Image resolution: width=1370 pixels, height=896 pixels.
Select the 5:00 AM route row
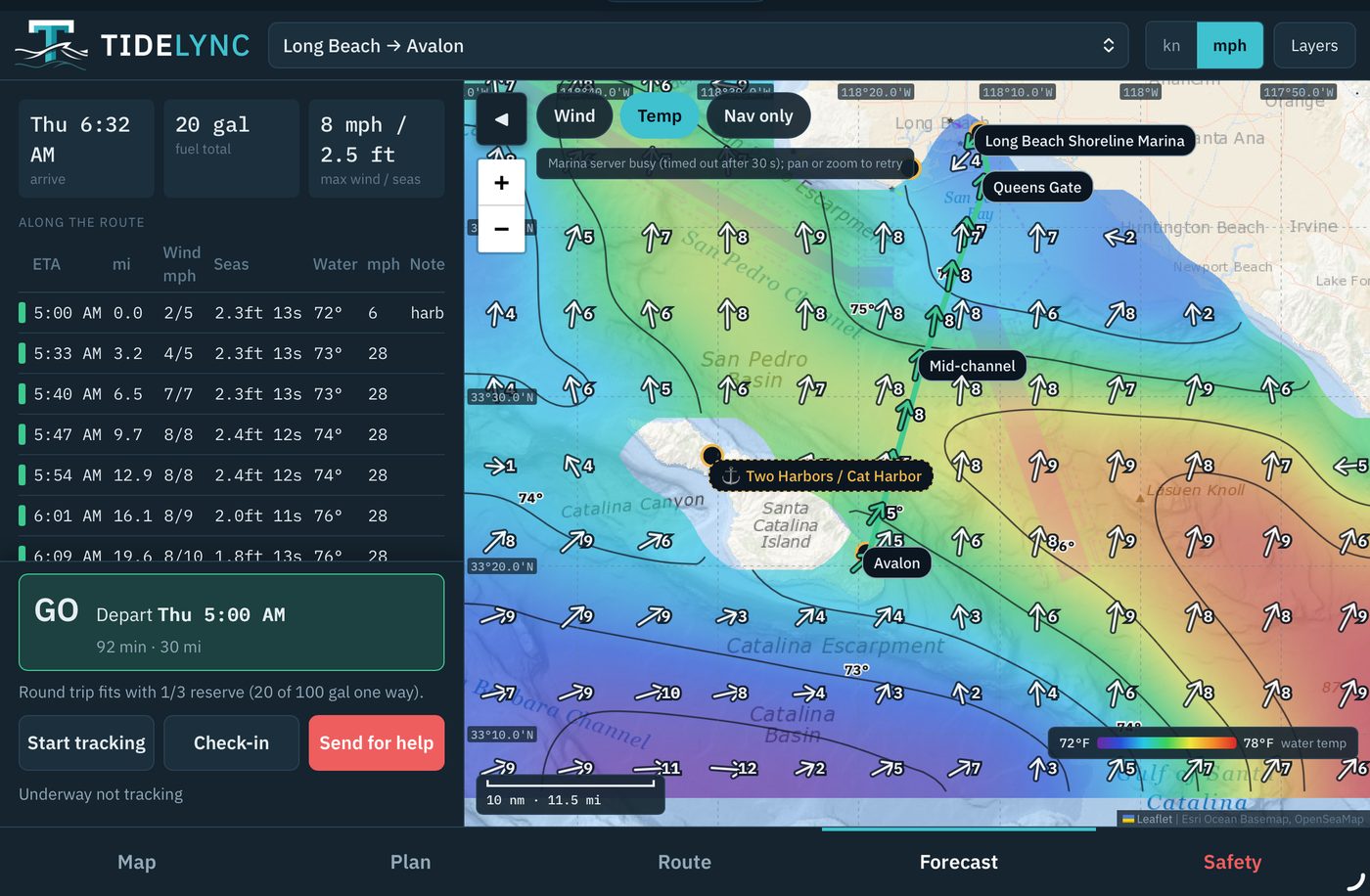click(x=232, y=313)
